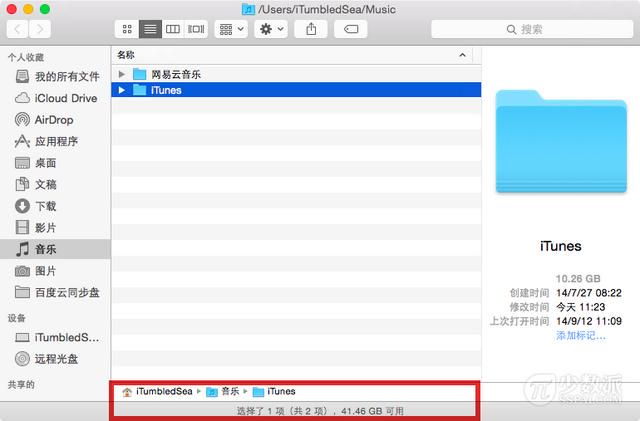Viewport: 640px width, 421px height.
Task: Open 下载 in sidebar
Action: click(57, 206)
